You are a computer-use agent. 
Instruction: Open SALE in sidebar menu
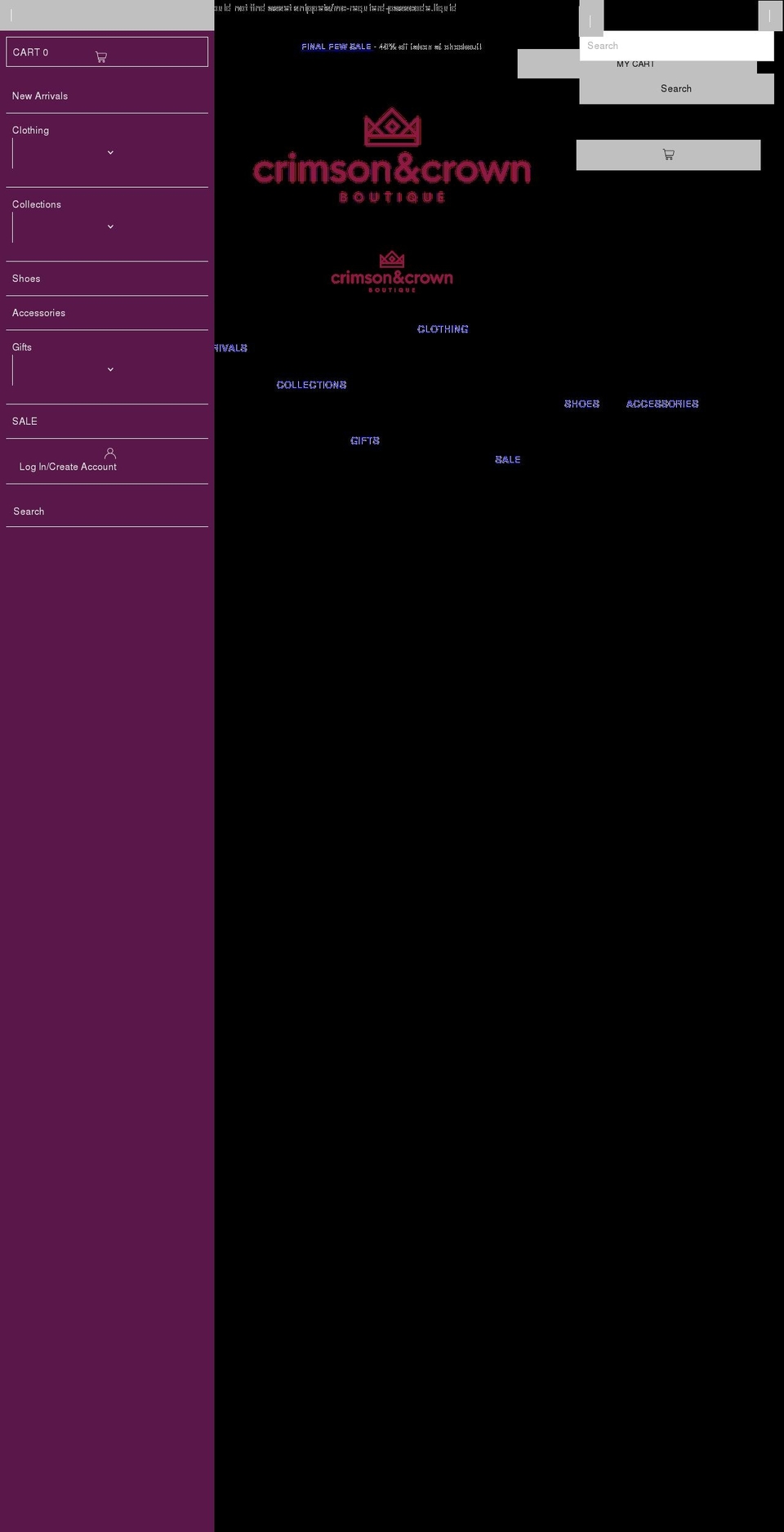click(x=24, y=422)
